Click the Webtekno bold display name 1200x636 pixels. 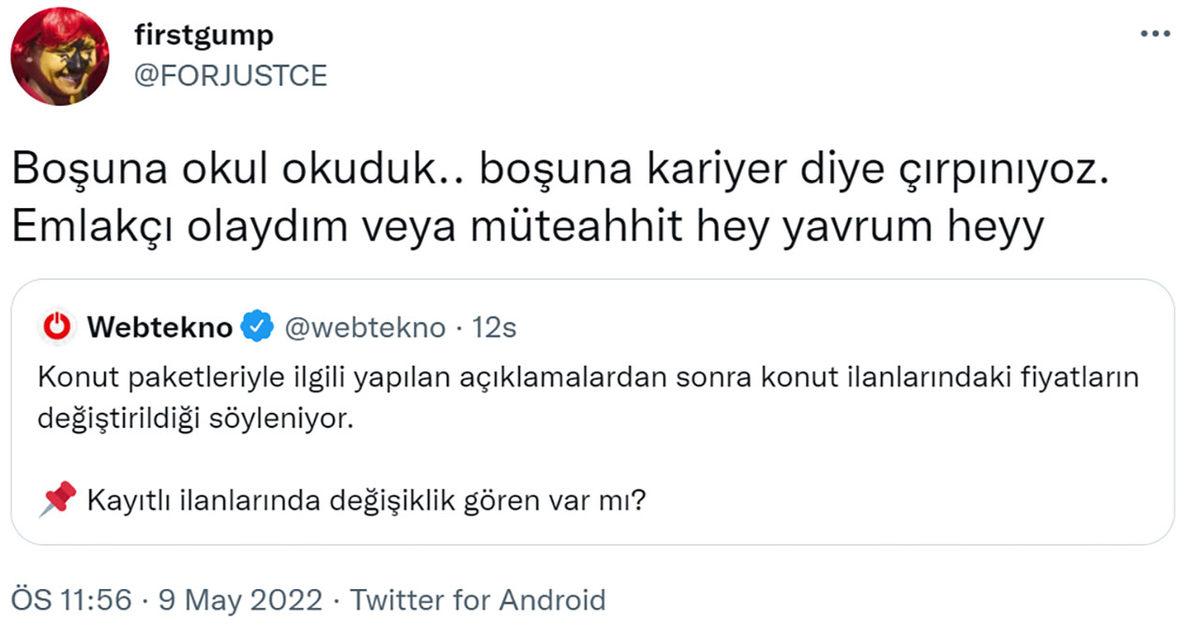(x=160, y=324)
